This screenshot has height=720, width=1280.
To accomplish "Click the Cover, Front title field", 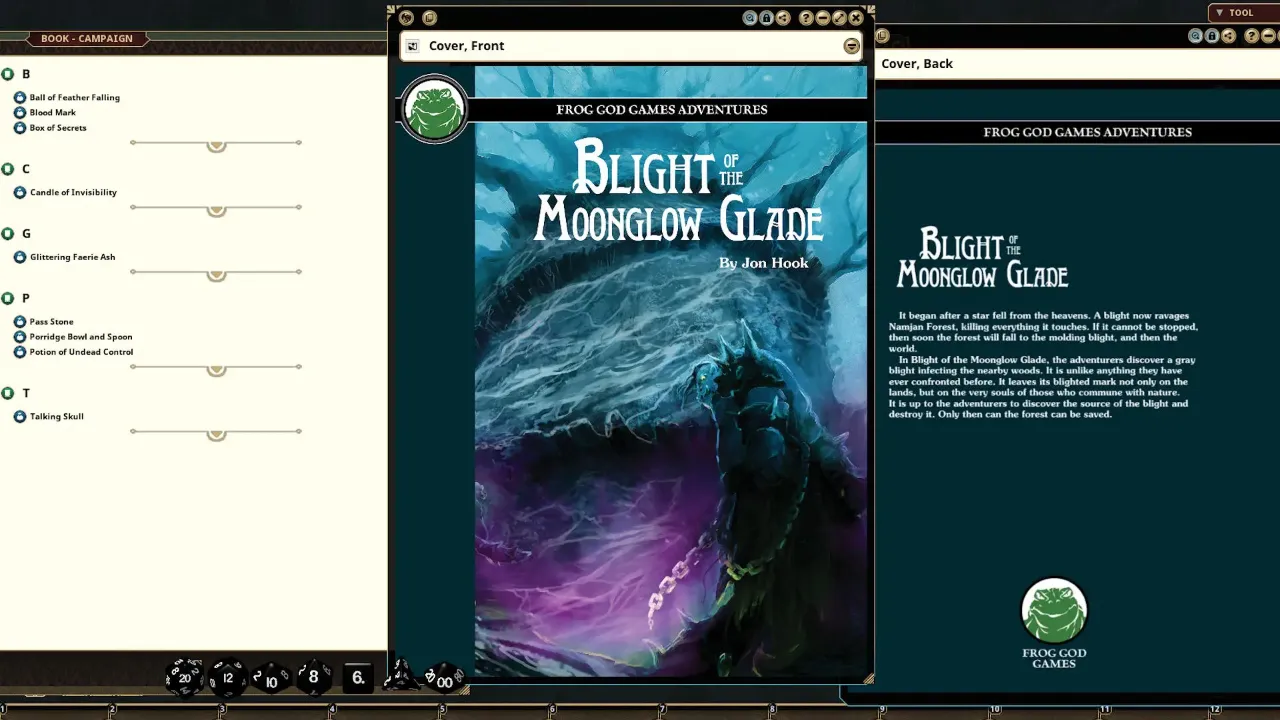I will coord(630,46).
